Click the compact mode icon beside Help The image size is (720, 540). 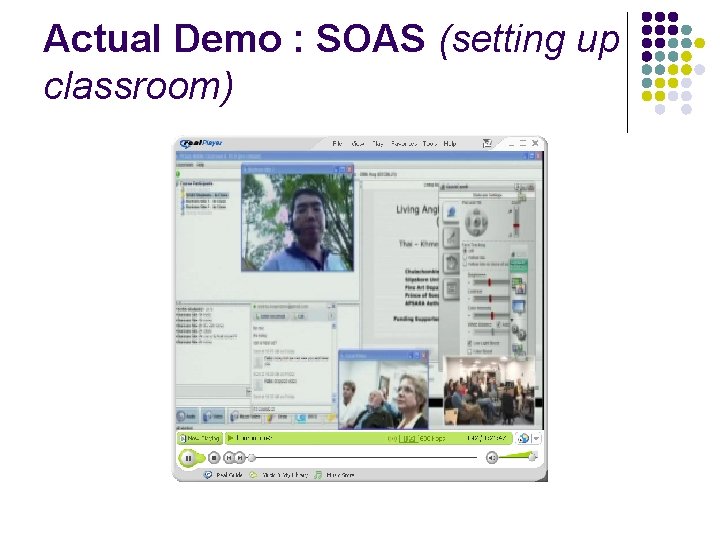(x=487, y=144)
